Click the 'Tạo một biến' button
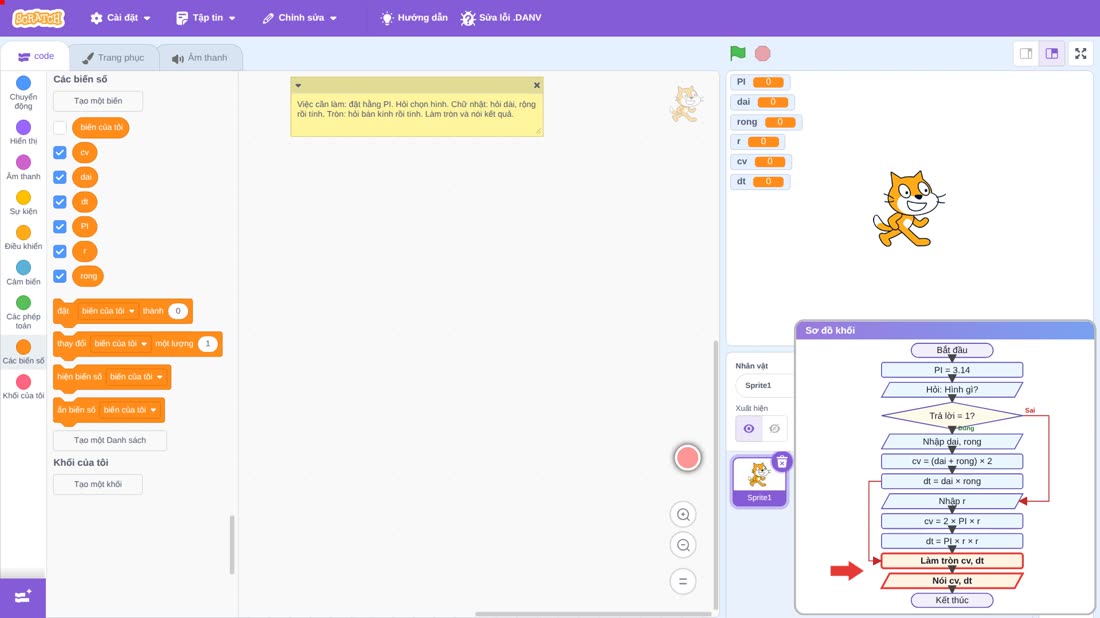The width and height of the screenshot is (1100, 618). 98,101
